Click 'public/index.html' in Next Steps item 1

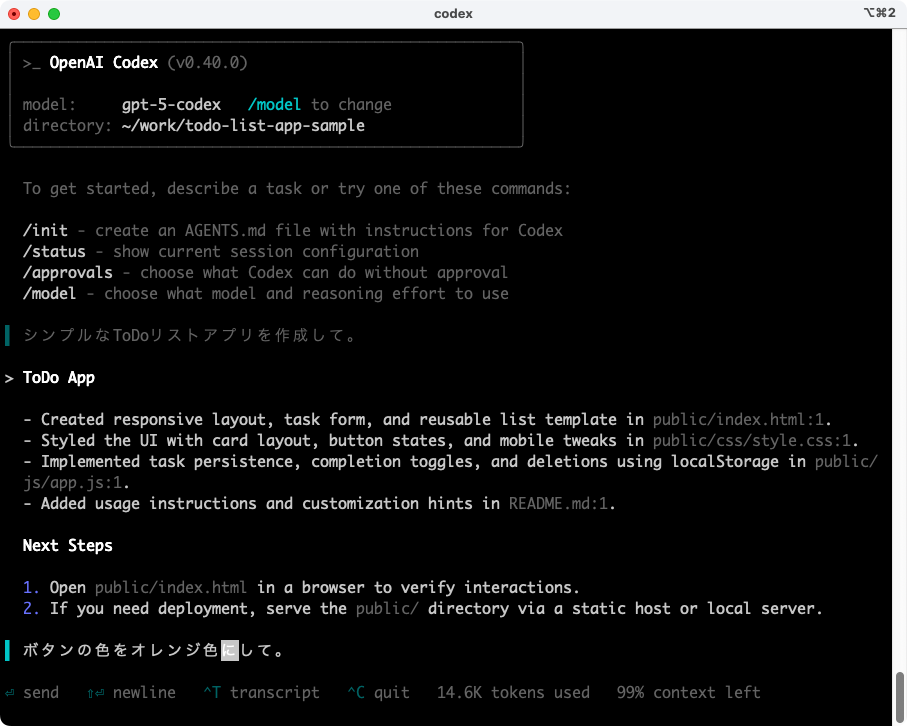pos(171,587)
